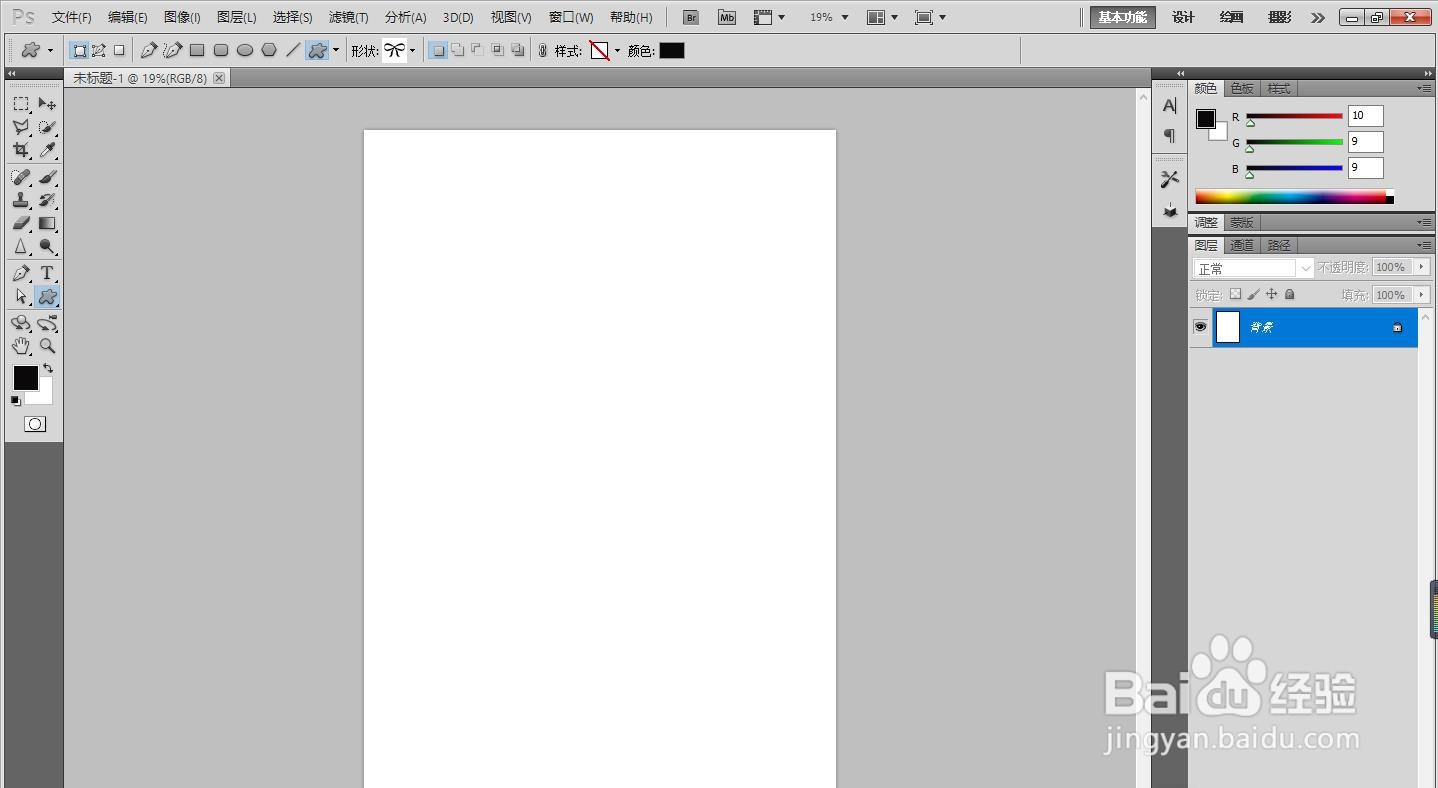Enable Fill Pixels mode in options bar
The image size is (1438, 788).
(x=119, y=50)
